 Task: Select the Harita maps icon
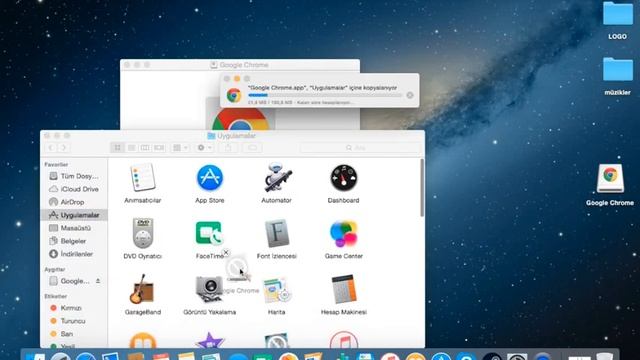coord(277,290)
